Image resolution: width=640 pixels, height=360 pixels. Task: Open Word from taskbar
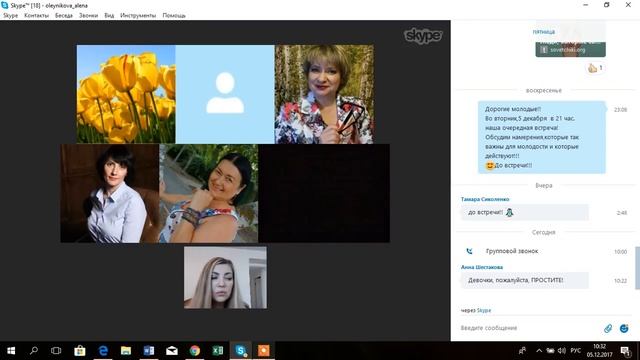coord(149,351)
